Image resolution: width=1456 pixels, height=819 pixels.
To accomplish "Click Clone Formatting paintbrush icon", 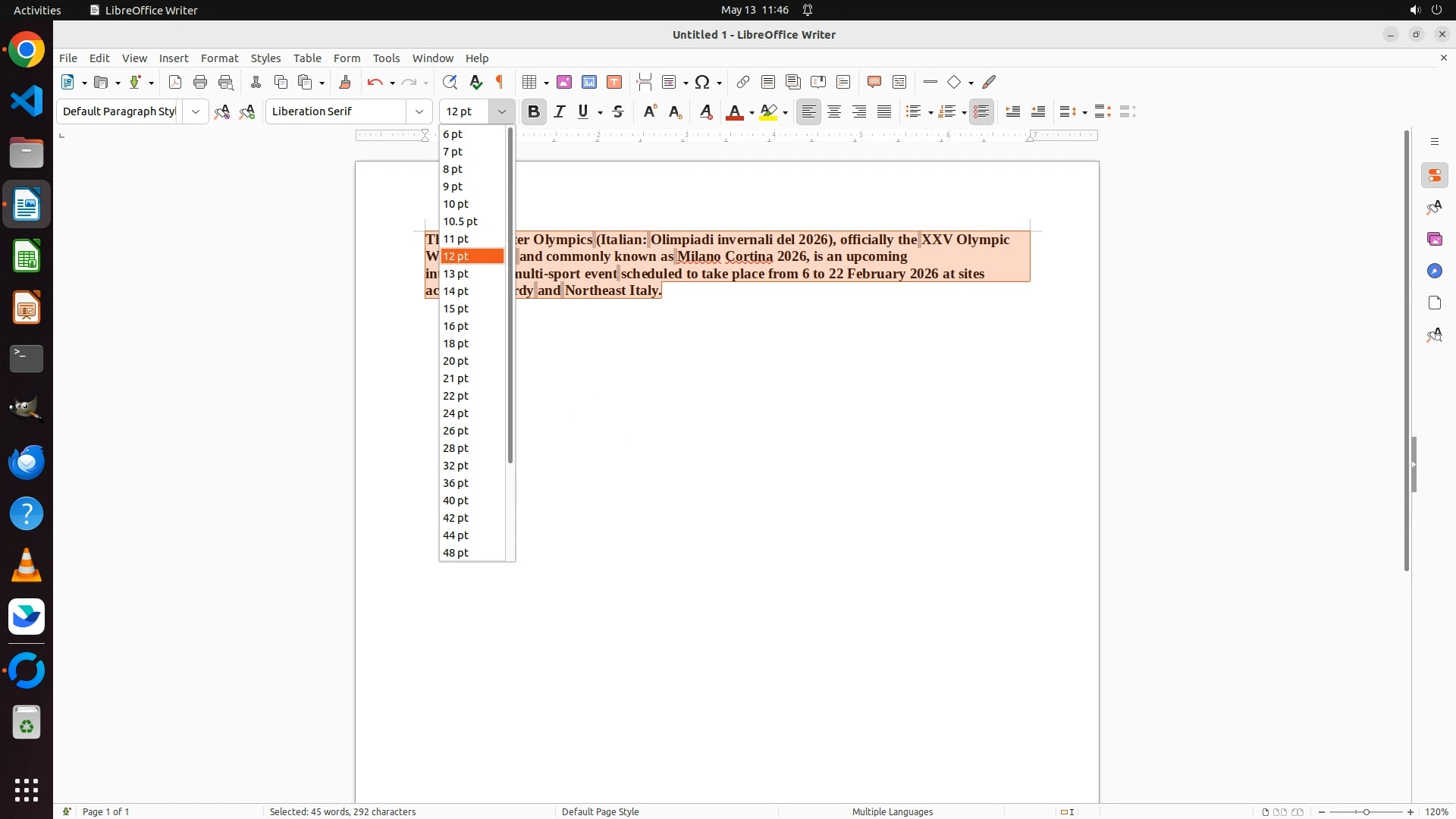I will pos(345,82).
